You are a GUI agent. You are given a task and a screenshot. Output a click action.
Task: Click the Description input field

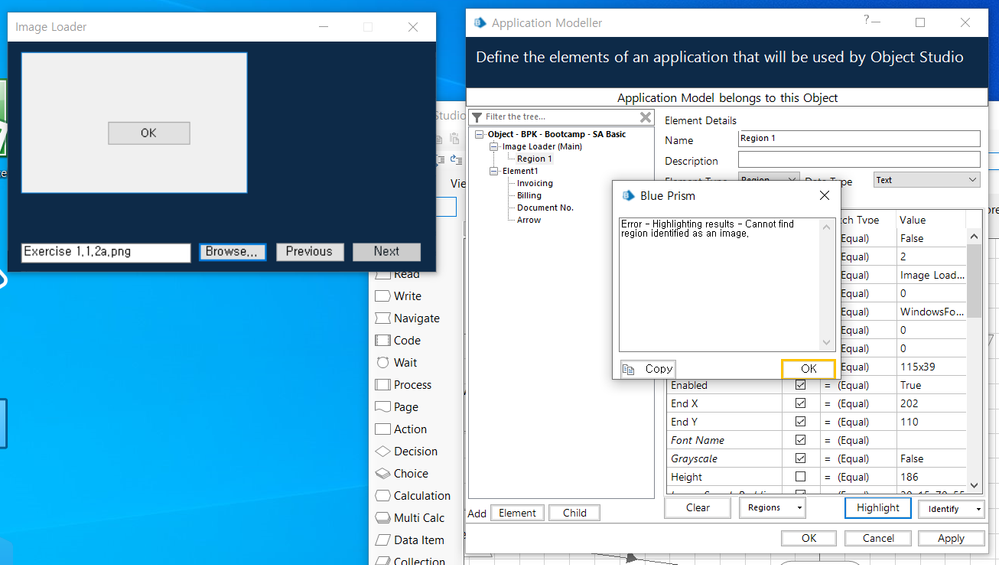pos(859,159)
